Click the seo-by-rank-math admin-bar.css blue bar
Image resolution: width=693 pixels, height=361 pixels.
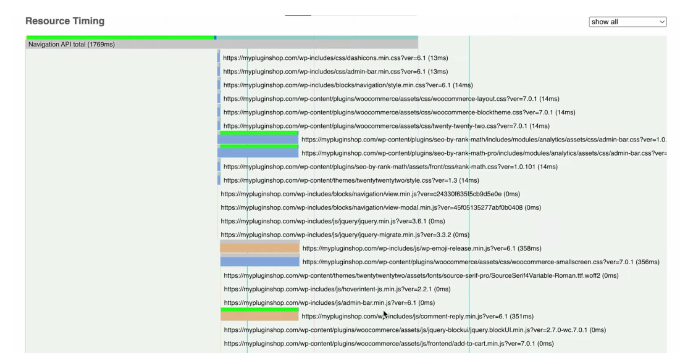[x=258, y=140]
